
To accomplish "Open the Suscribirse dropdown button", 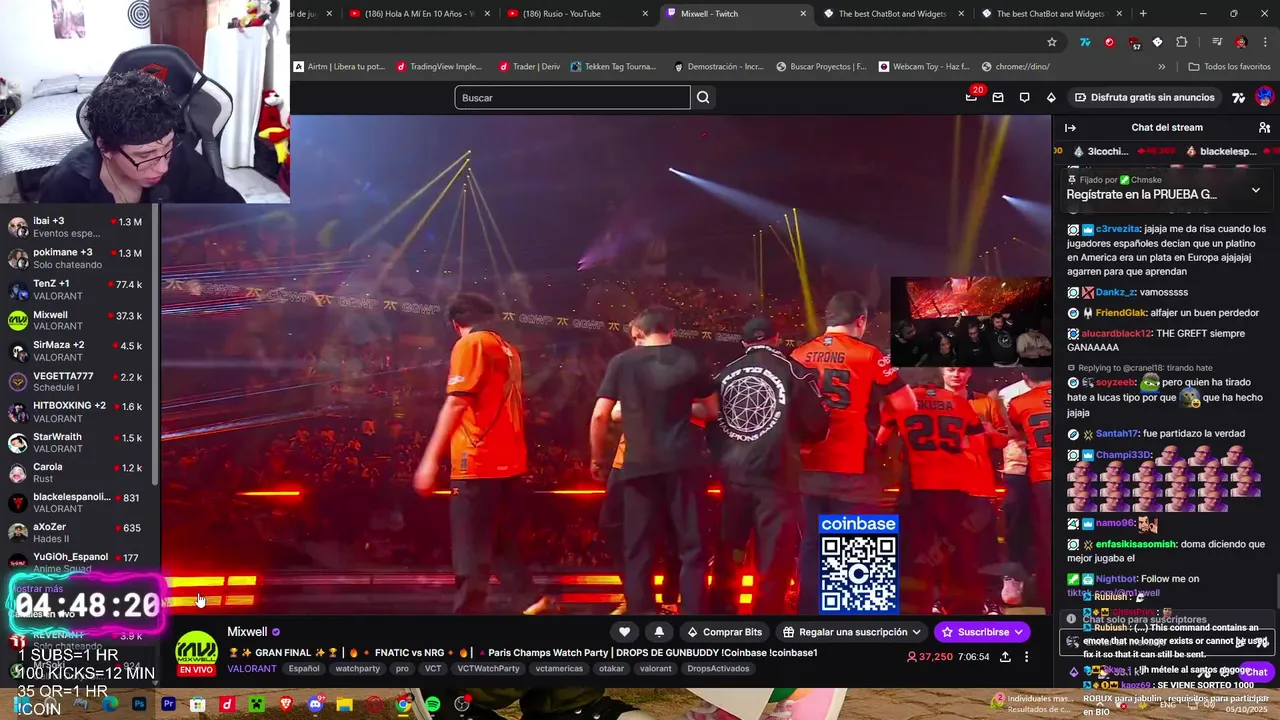I will 983,632.
